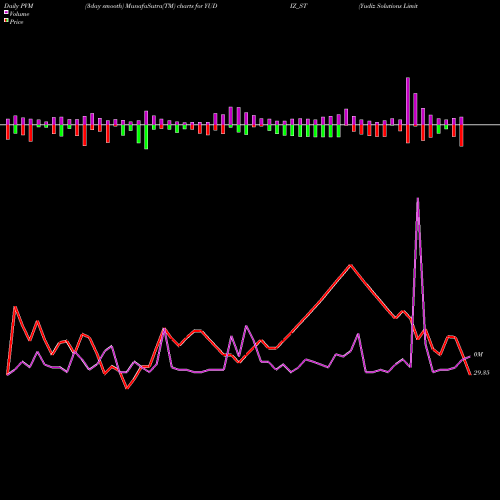Click the Price legend color swatch
This screenshot has height=500, width=500.
(x=6, y=21)
